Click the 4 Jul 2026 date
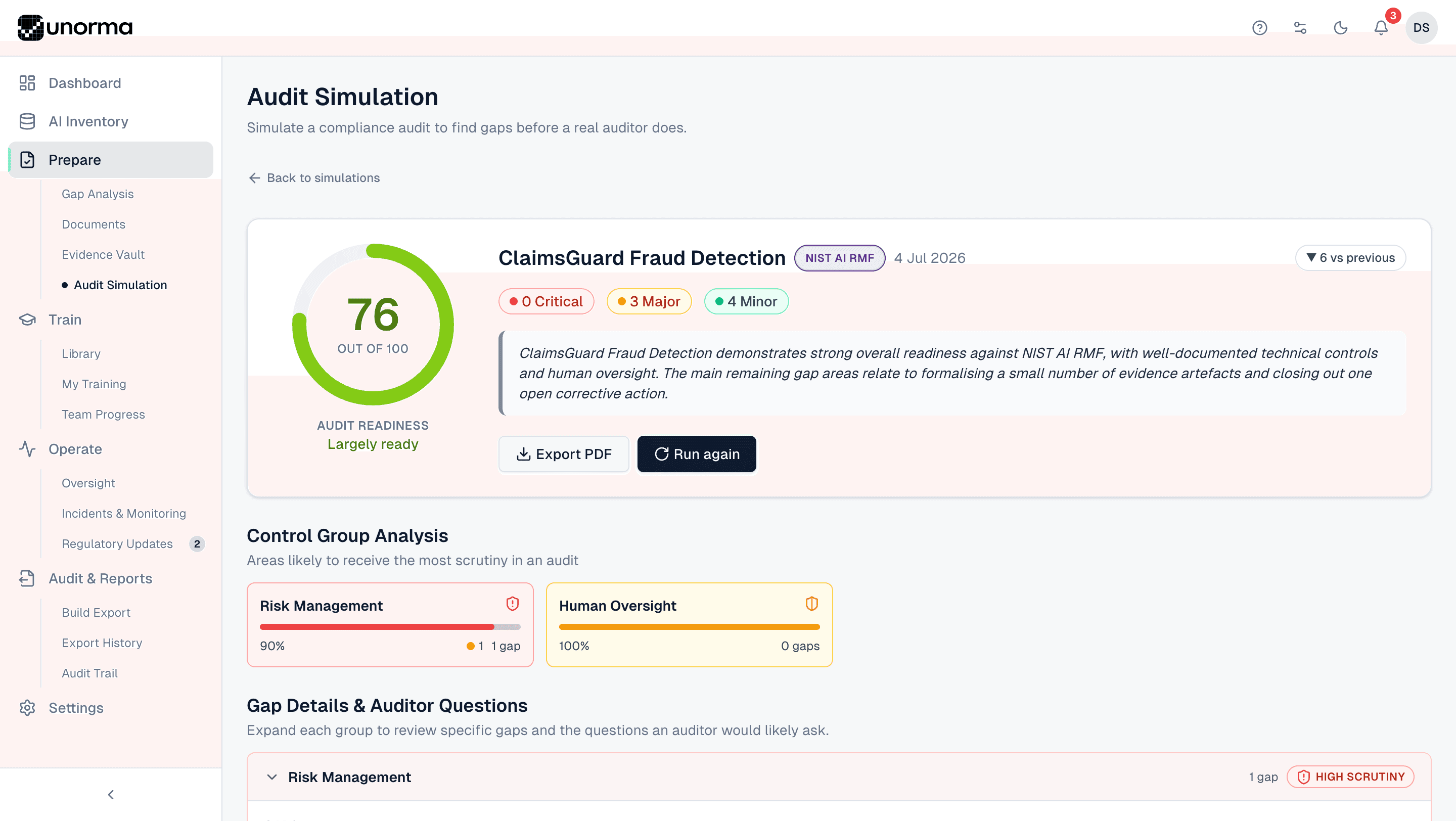 [930, 258]
